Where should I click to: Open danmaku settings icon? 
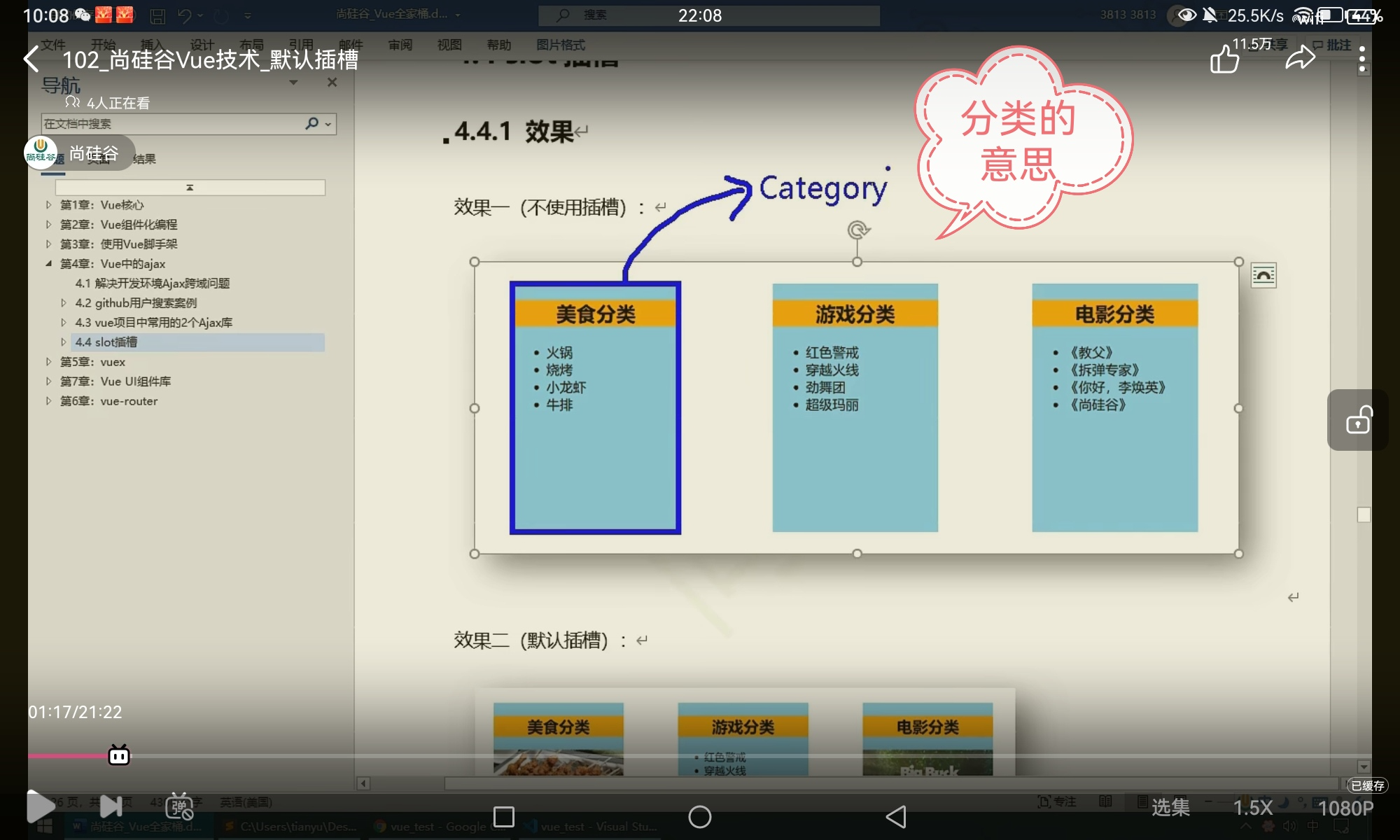(179, 807)
